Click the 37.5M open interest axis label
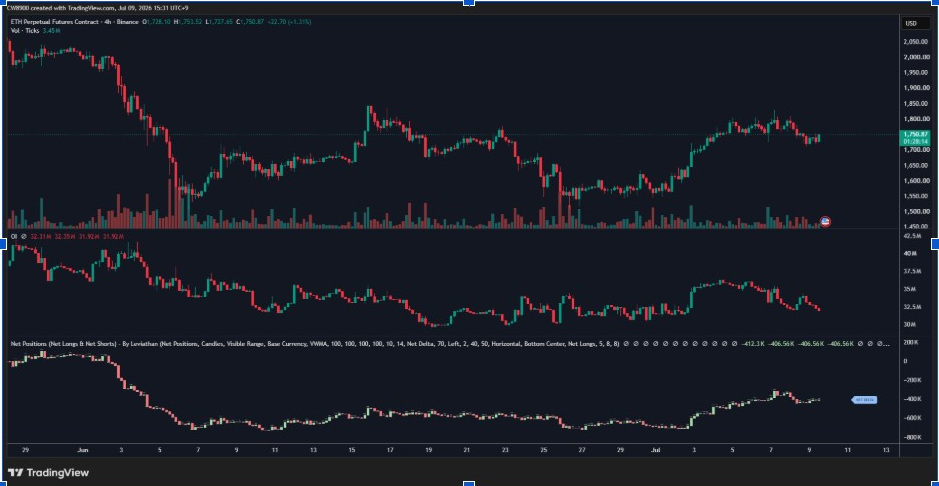Image resolution: width=939 pixels, height=486 pixels. click(x=912, y=271)
